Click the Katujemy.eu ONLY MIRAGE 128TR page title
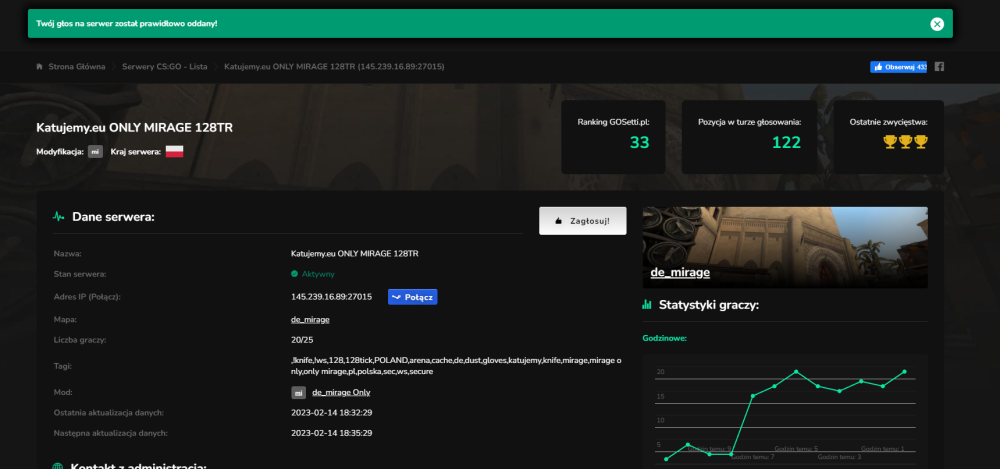 pyautogui.click(x=135, y=128)
